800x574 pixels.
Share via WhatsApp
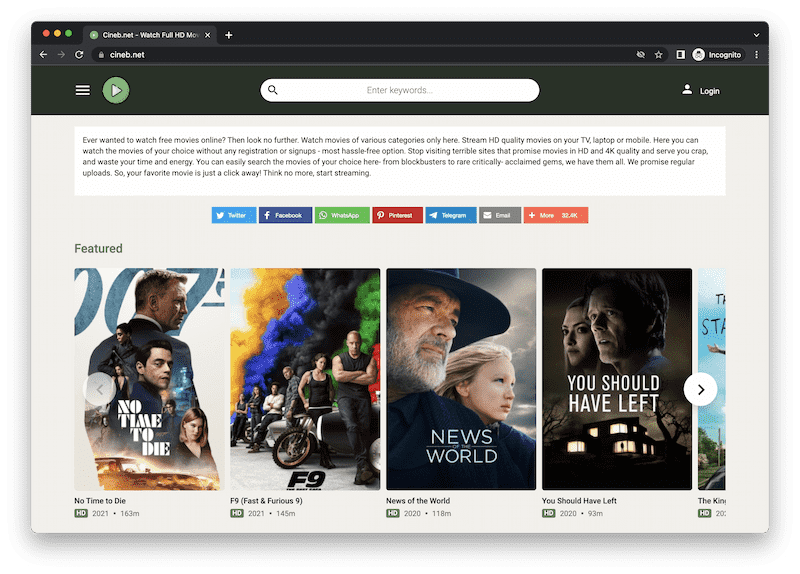pyautogui.click(x=342, y=215)
